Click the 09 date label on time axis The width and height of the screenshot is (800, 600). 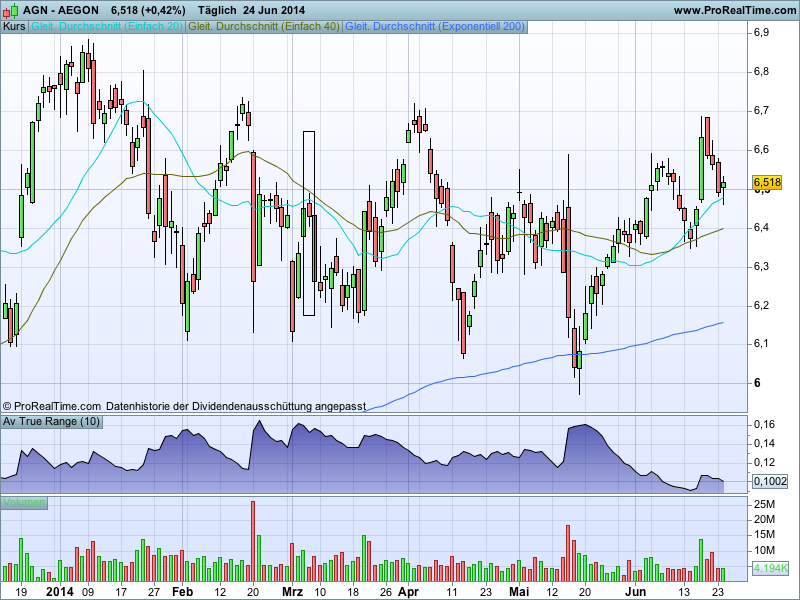coord(88,592)
